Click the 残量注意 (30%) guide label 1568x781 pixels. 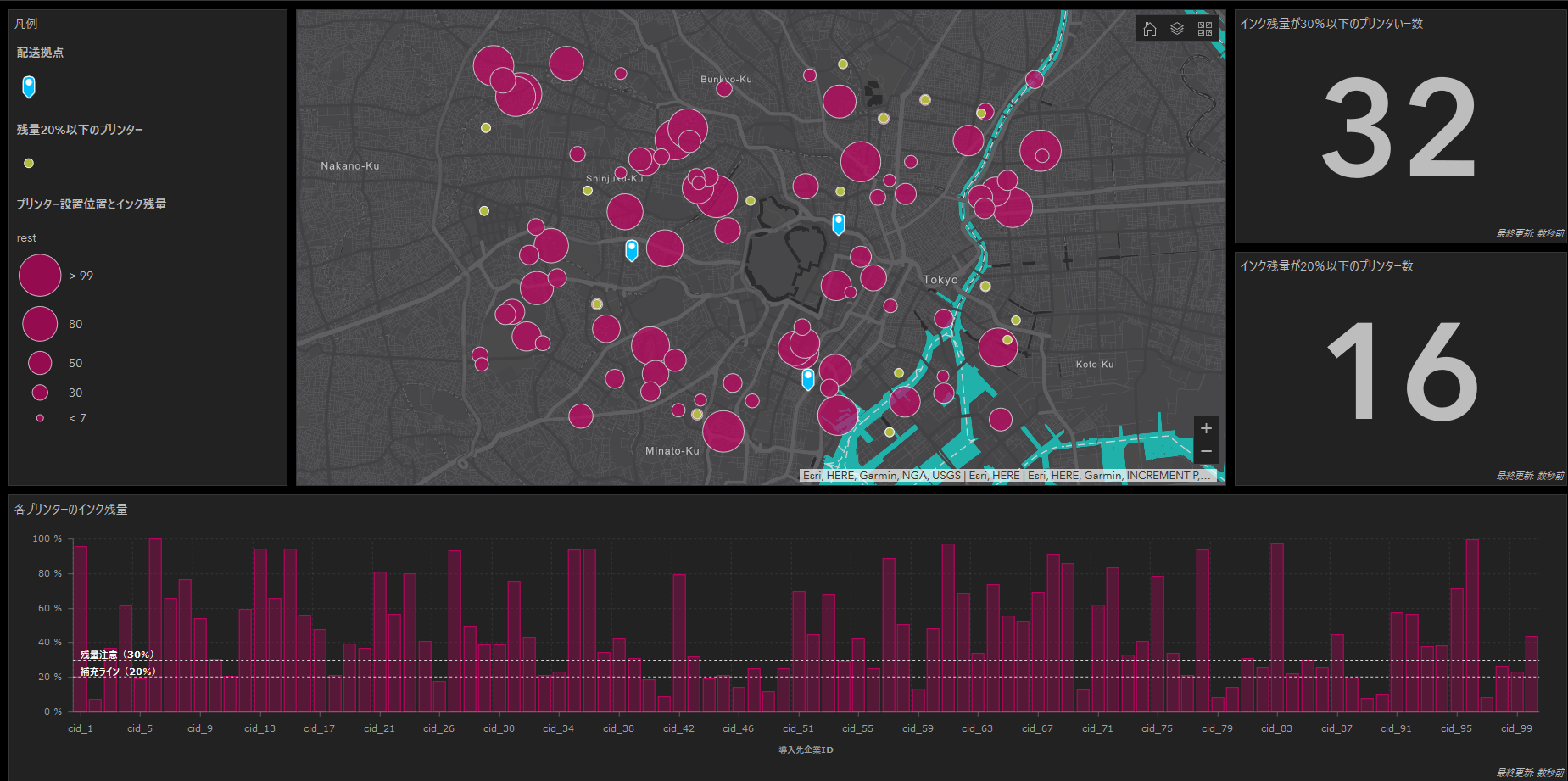pos(116,655)
